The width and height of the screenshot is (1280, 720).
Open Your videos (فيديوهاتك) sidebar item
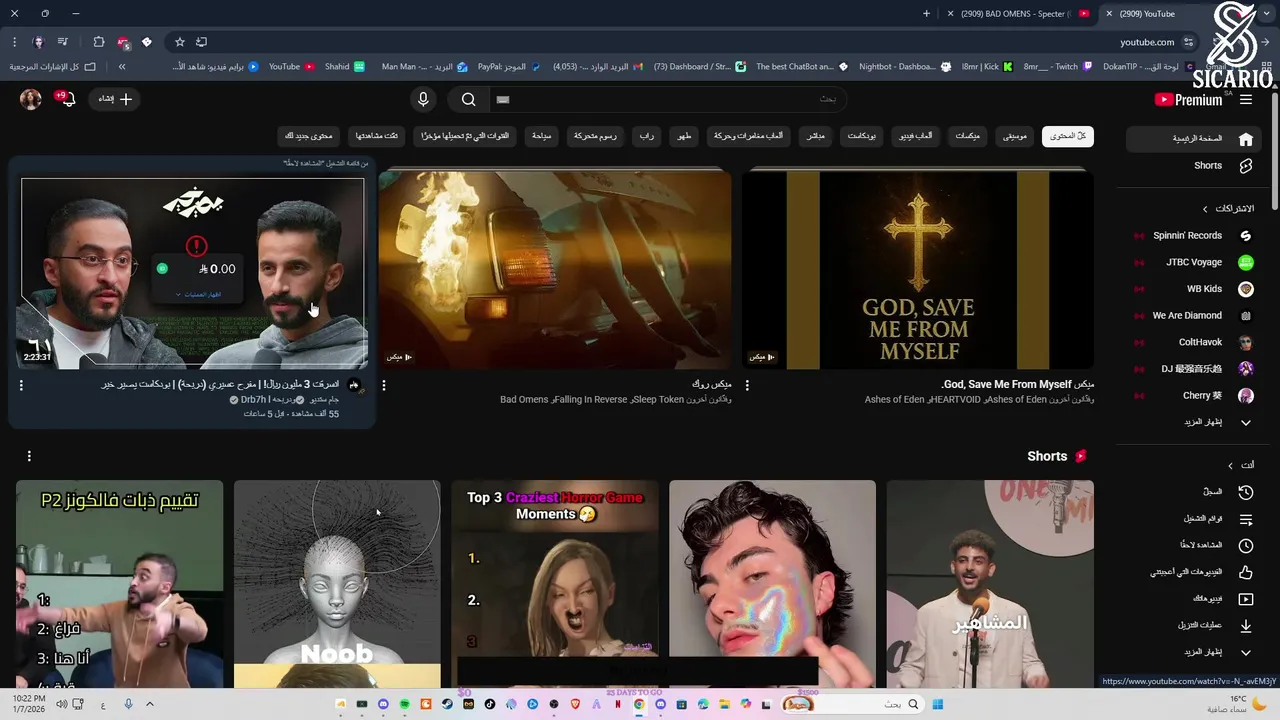pos(1191,599)
